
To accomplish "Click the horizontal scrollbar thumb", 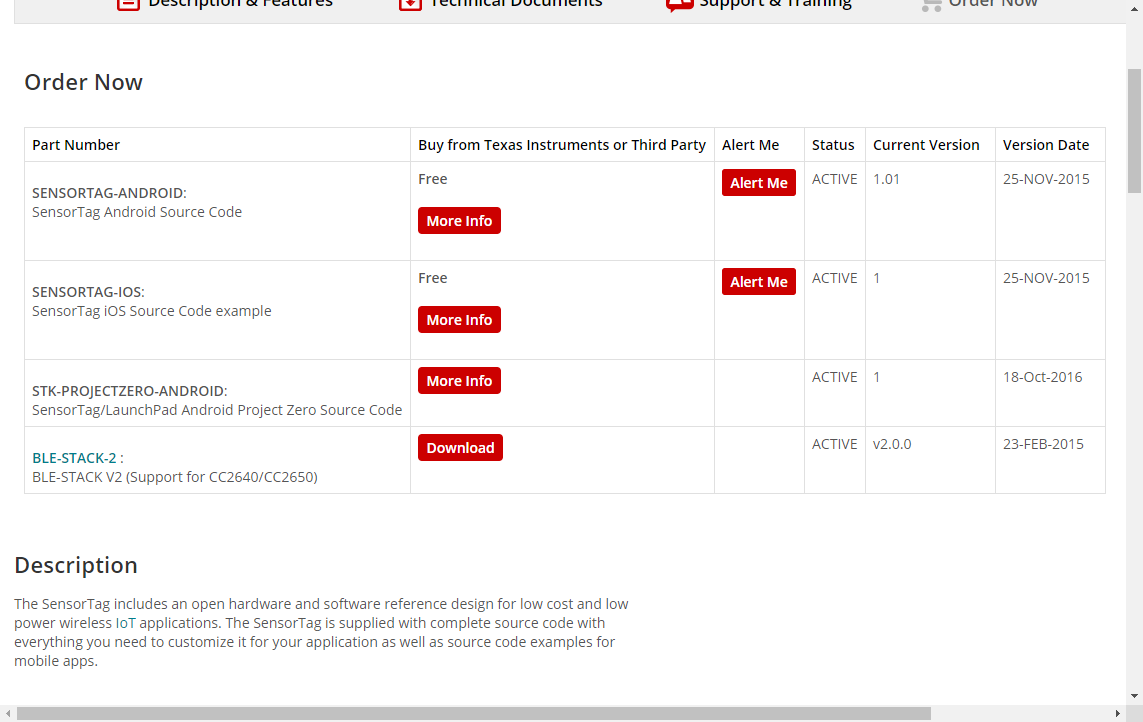I will [473, 713].
